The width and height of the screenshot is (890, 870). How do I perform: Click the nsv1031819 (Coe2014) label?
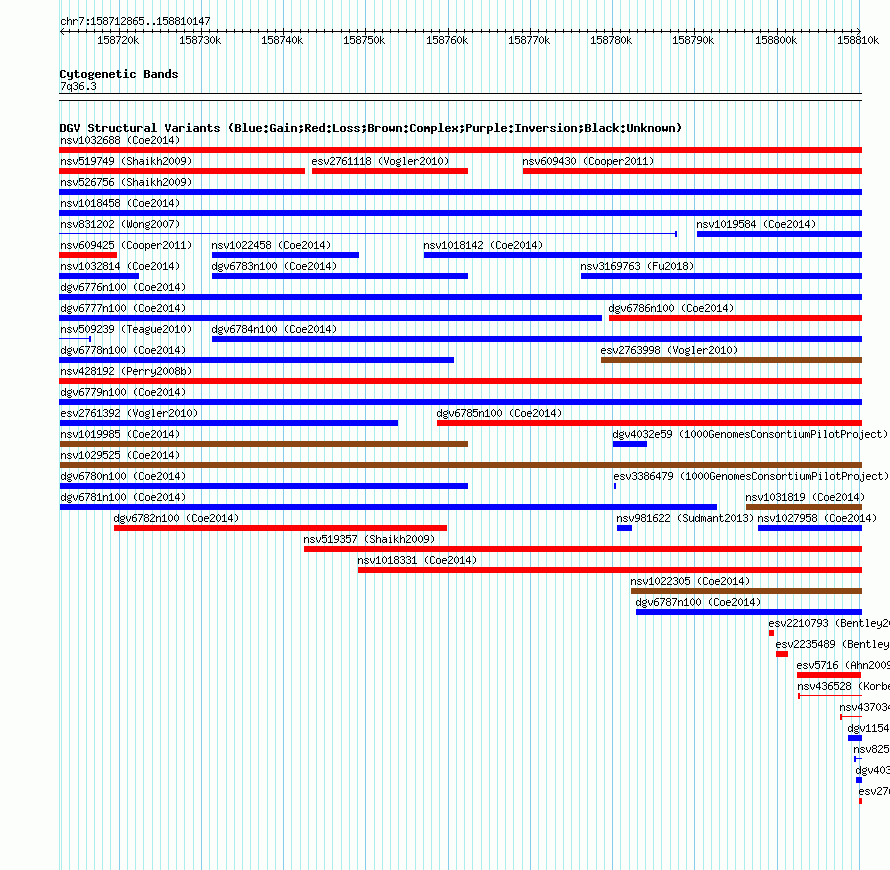[x=805, y=497]
